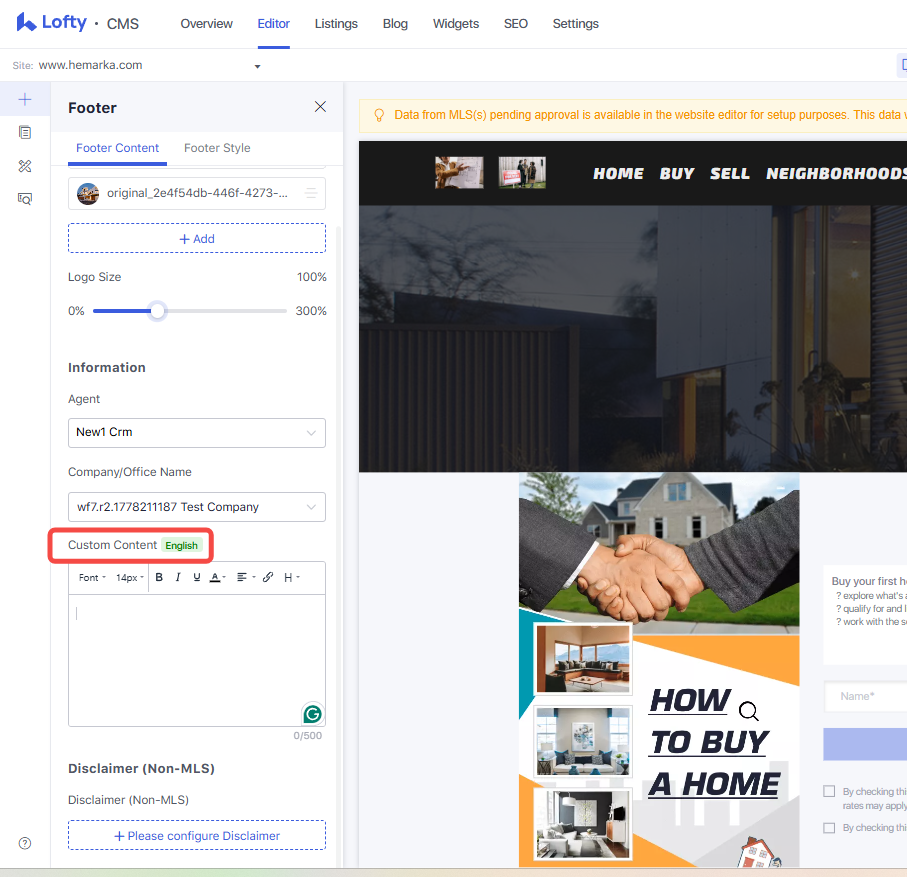This screenshot has width=907, height=877.
Task: Click the HOW TO BUY A HOME heading
Action: 714,743
